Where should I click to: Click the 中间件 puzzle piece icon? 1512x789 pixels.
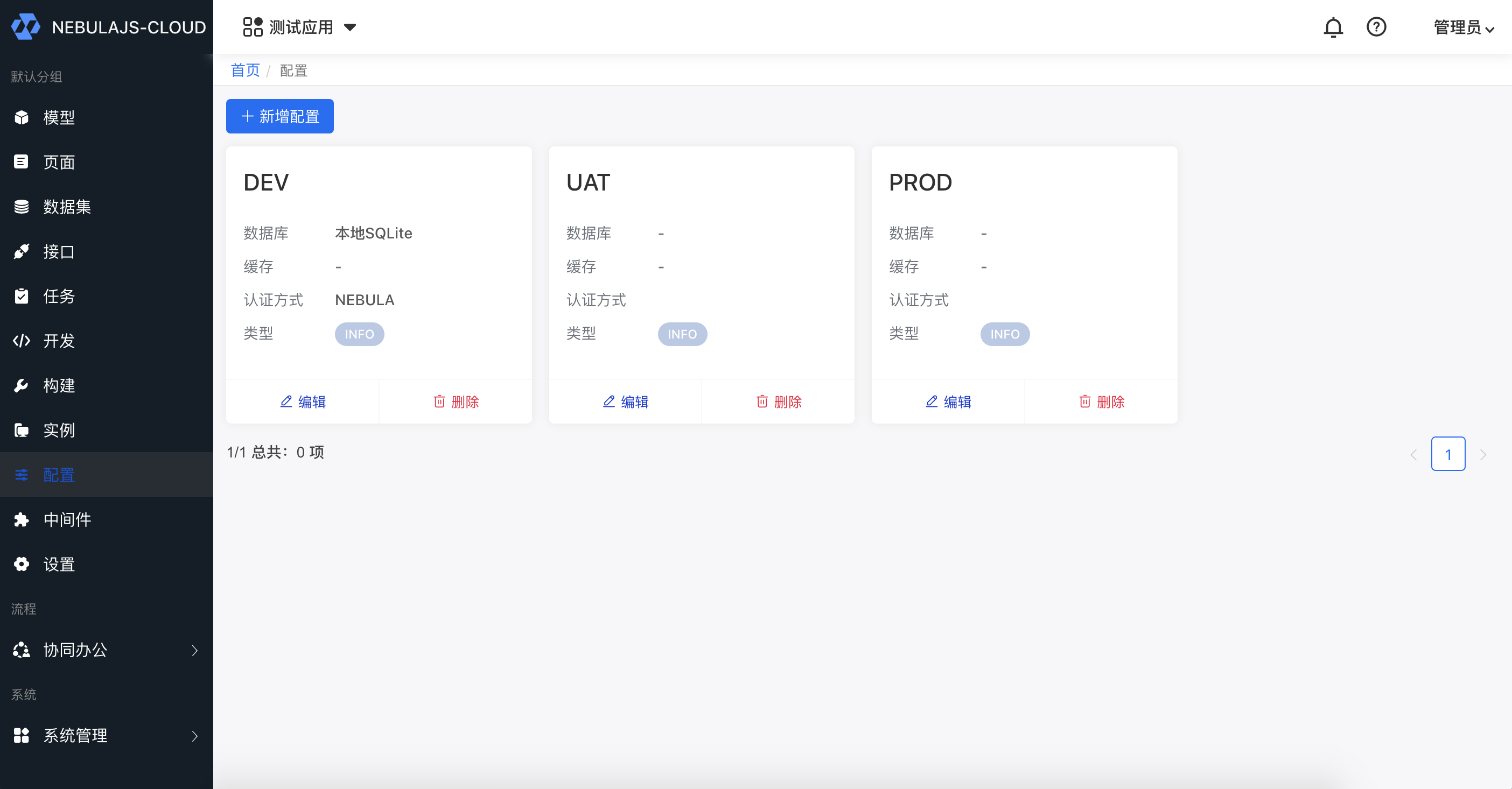[x=22, y=520]
